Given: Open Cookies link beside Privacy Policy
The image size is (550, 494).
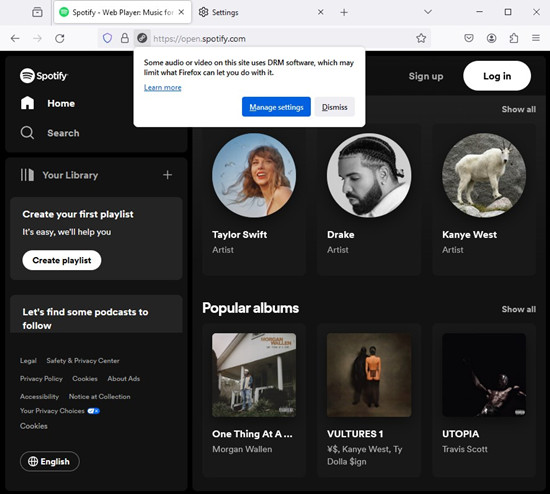Looking at the screenshot, I should [85, 379].
